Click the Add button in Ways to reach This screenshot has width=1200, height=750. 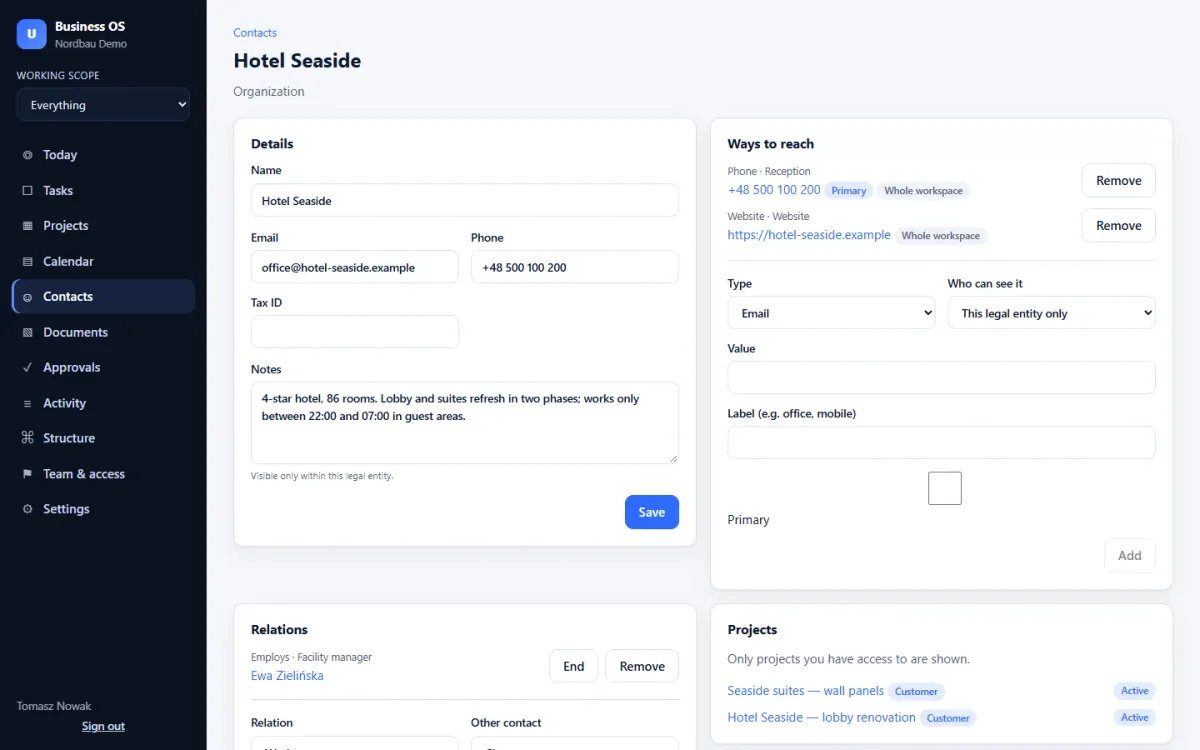point(1130,556)
